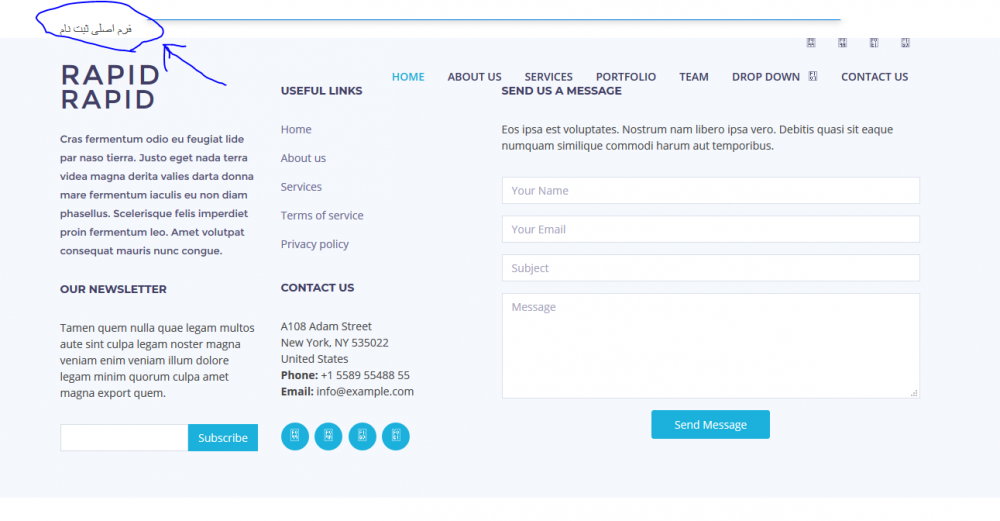The image size is (1000, 521).
Task: Click the fourth round social icon under Contact Us
Action: (x=395, y=436)
